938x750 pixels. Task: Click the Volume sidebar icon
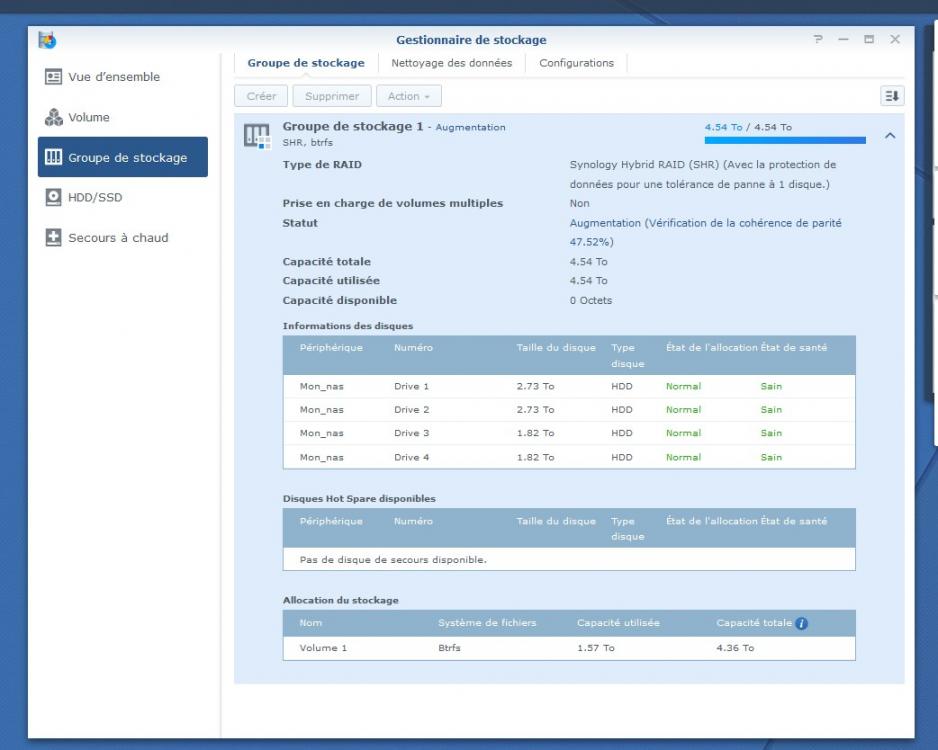53,117
